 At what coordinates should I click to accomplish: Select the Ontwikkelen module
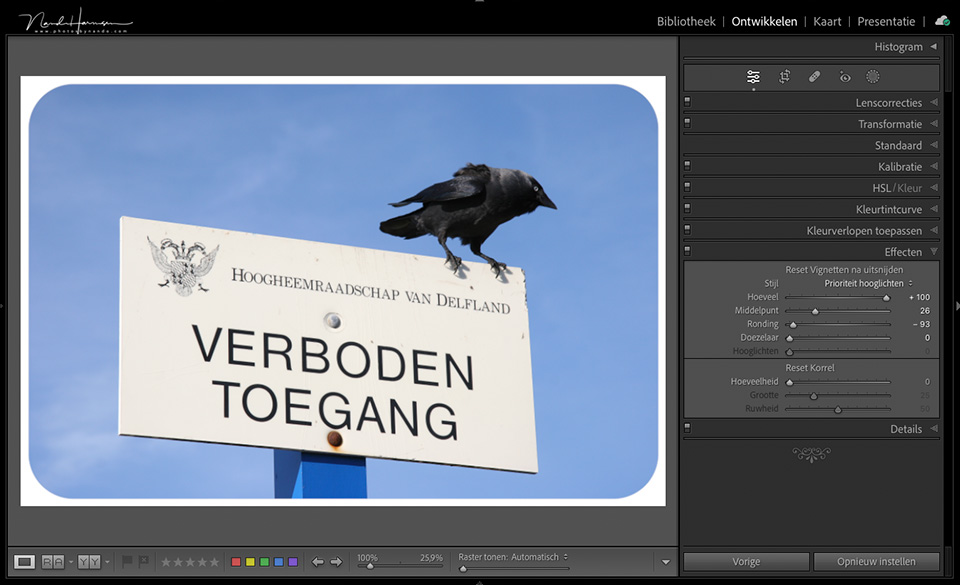click(x=764, y=21)
